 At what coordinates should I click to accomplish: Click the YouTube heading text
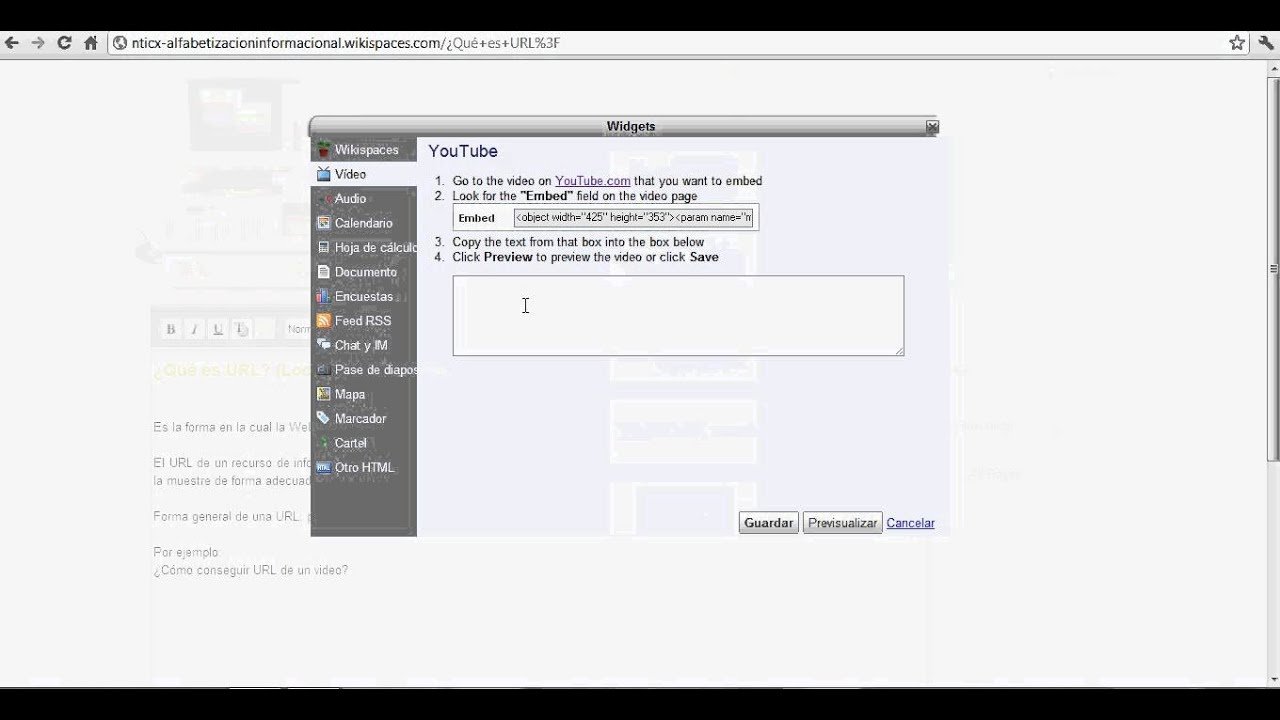pos(463,151)
